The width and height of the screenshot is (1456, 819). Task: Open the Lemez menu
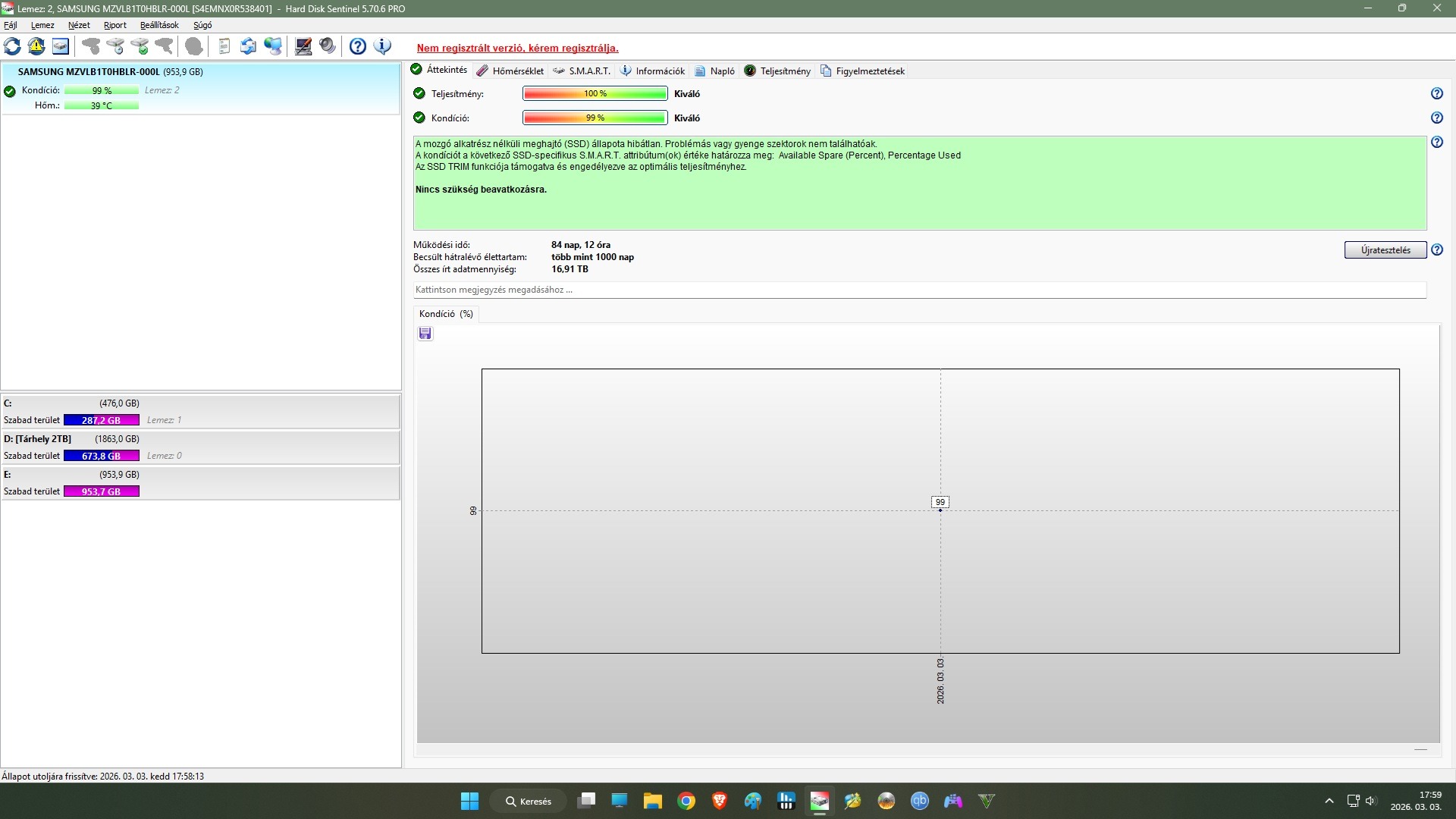pyautogui.click(x=42, y=25)
